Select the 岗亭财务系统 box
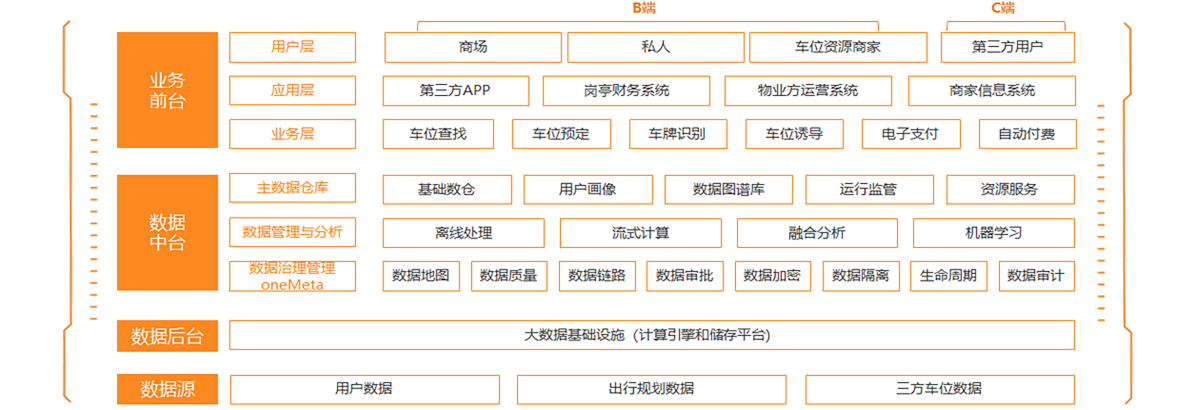 [x=627, y=90]
